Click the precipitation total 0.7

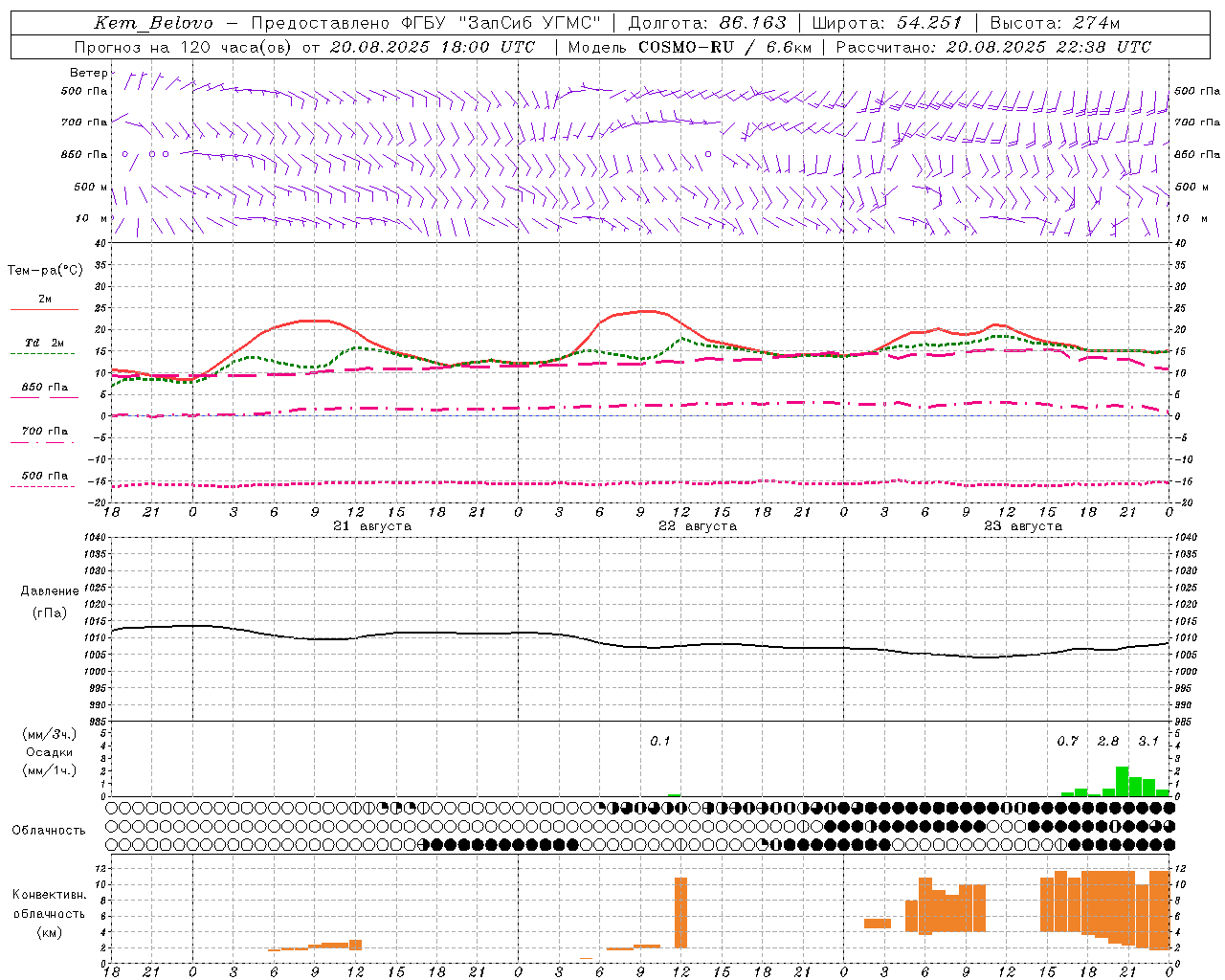click(1067, 742)
